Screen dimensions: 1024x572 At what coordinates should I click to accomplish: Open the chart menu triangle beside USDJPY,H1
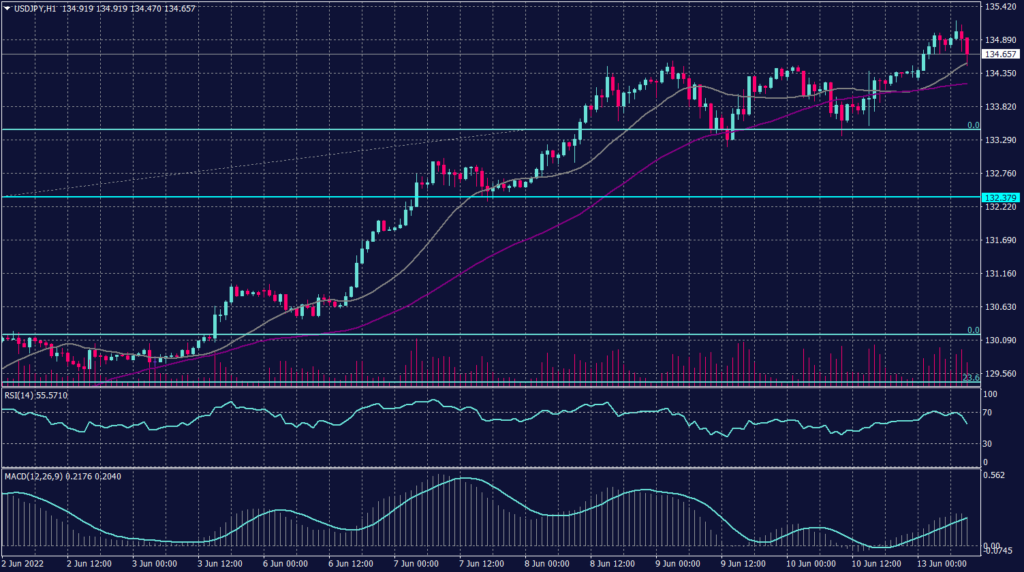(7, 7)
